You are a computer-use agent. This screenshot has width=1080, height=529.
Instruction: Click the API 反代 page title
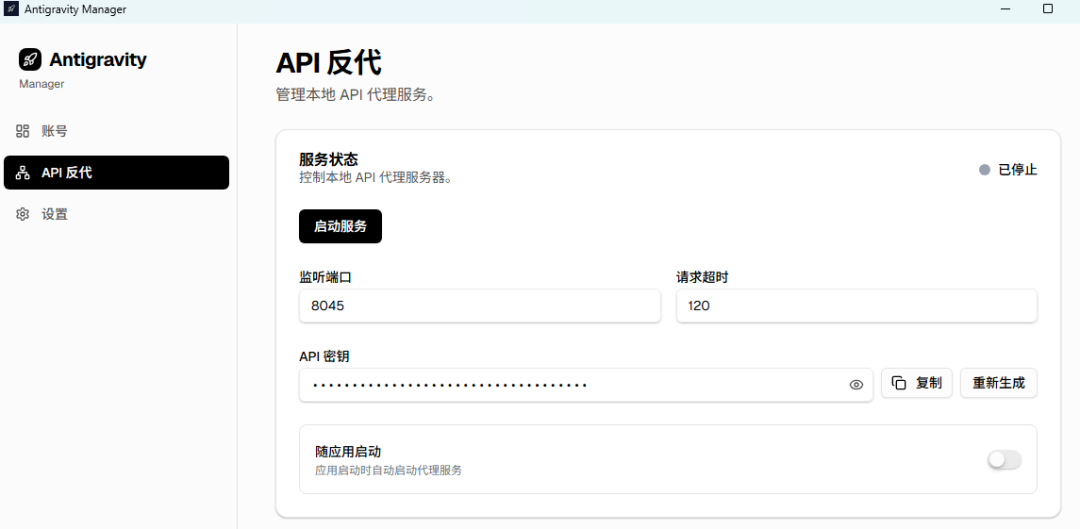point(328,62)
